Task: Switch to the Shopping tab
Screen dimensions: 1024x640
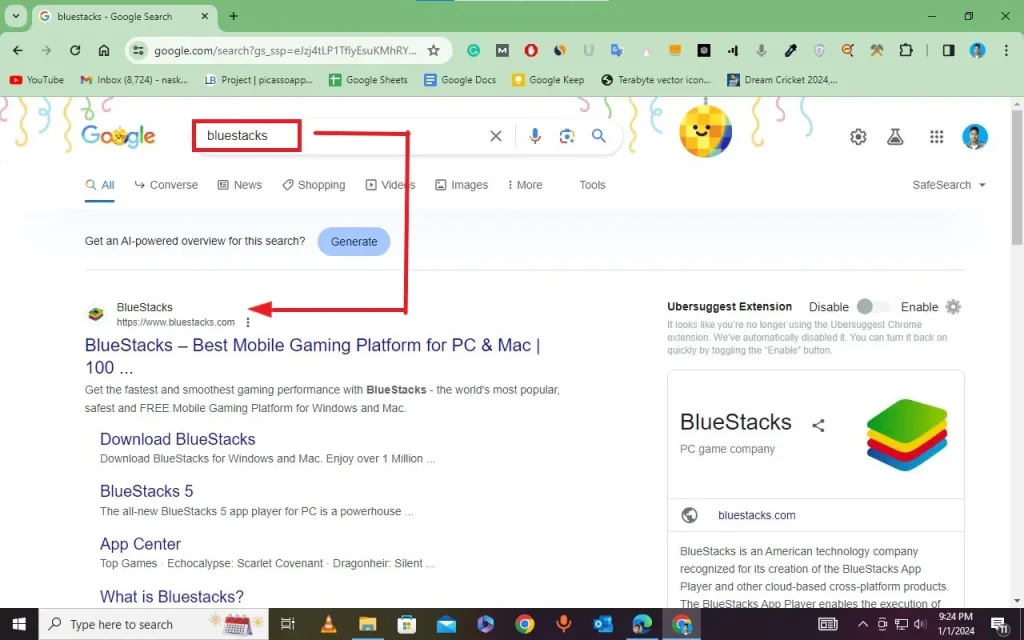Action: (313, 185)
